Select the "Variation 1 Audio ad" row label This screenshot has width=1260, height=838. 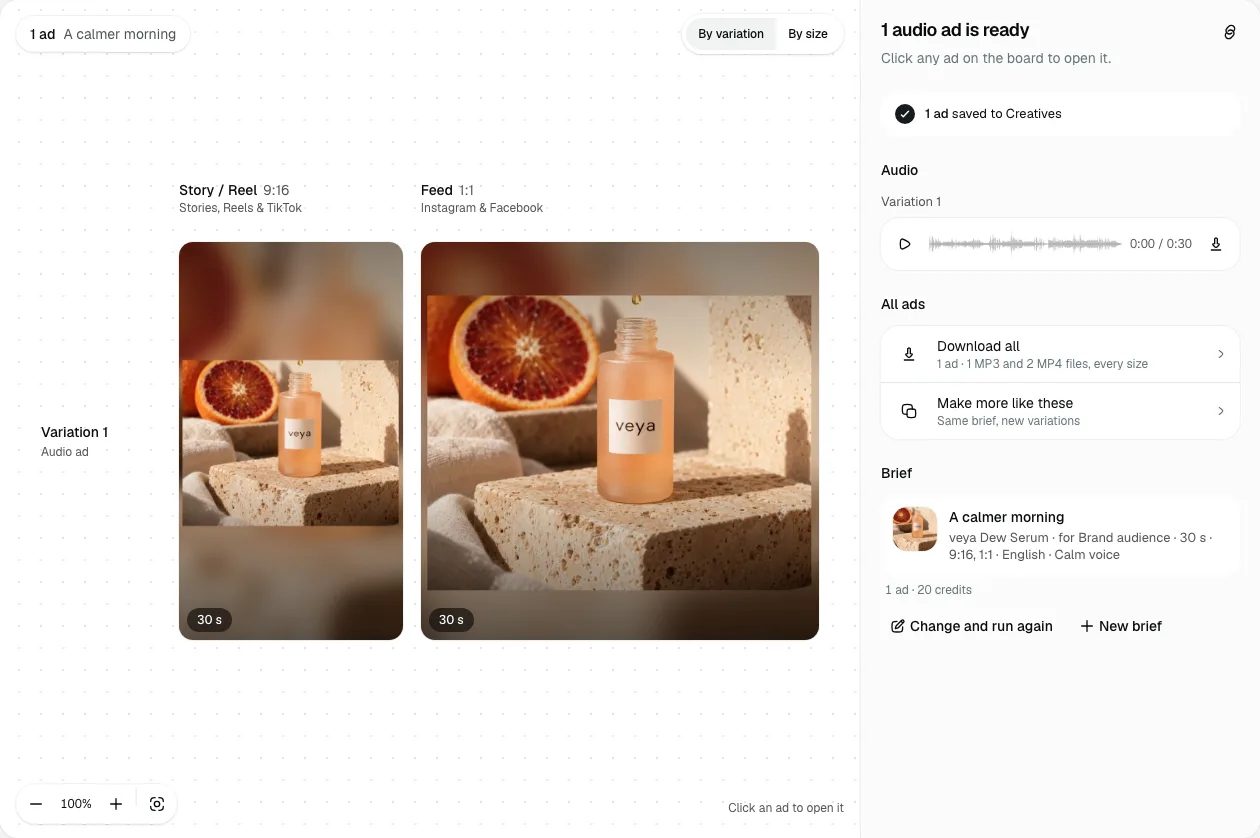75,441
